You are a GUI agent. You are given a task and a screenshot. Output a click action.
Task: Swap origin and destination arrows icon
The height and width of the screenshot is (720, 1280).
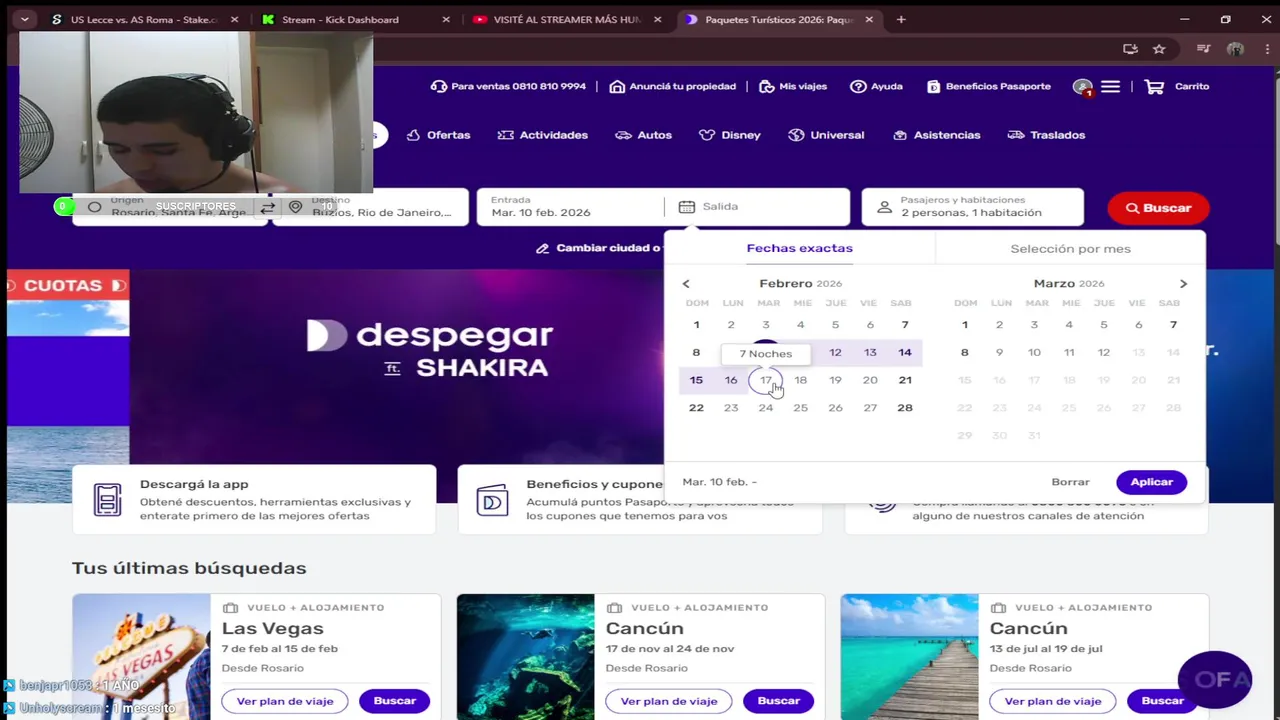click(x=267, y=208)
